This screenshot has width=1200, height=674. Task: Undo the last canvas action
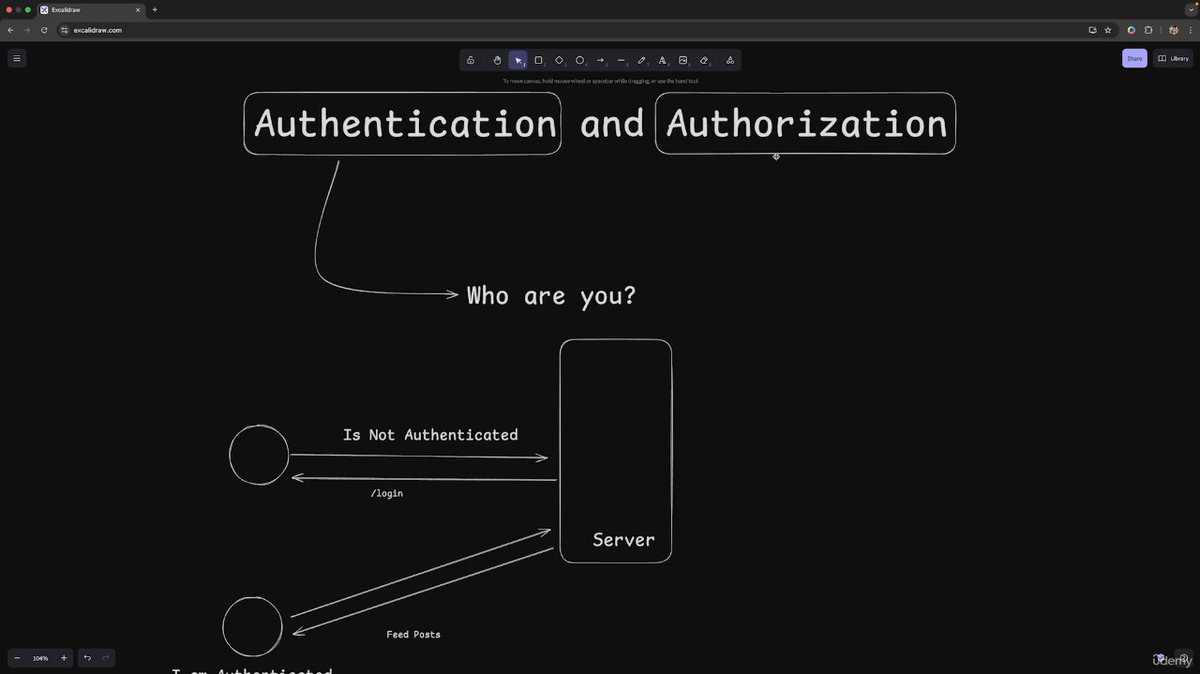pos(87,658)
